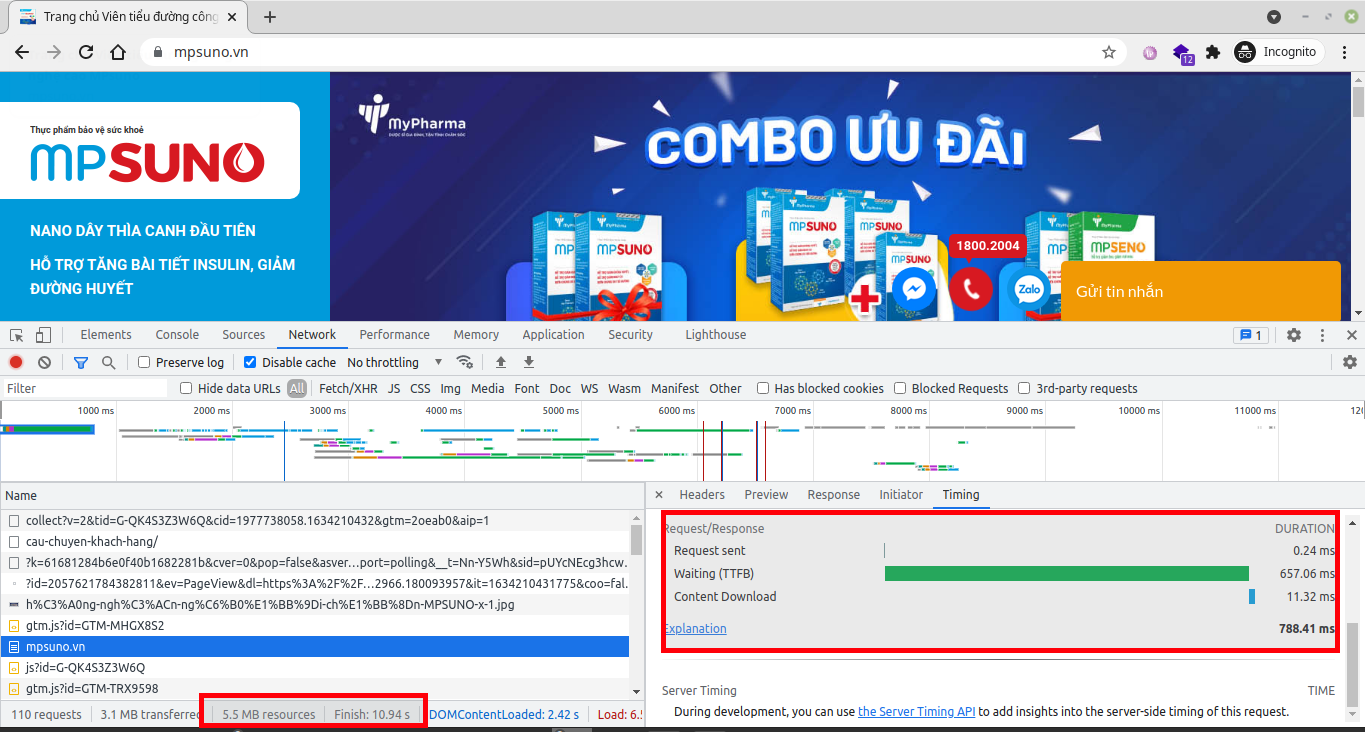The height and width of the screenshot is (732, 1365).
Task: Bookmark this page with the star
Action: tap(1109, 52)
